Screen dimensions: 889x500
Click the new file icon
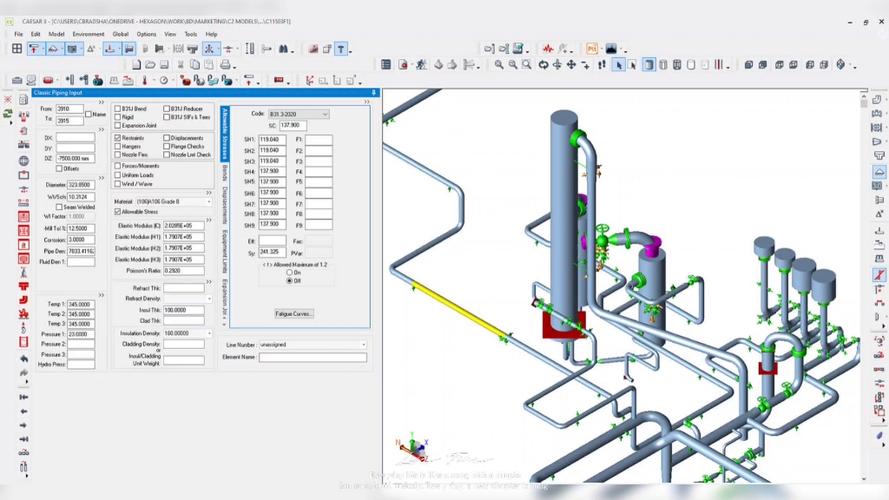point(137,65)
